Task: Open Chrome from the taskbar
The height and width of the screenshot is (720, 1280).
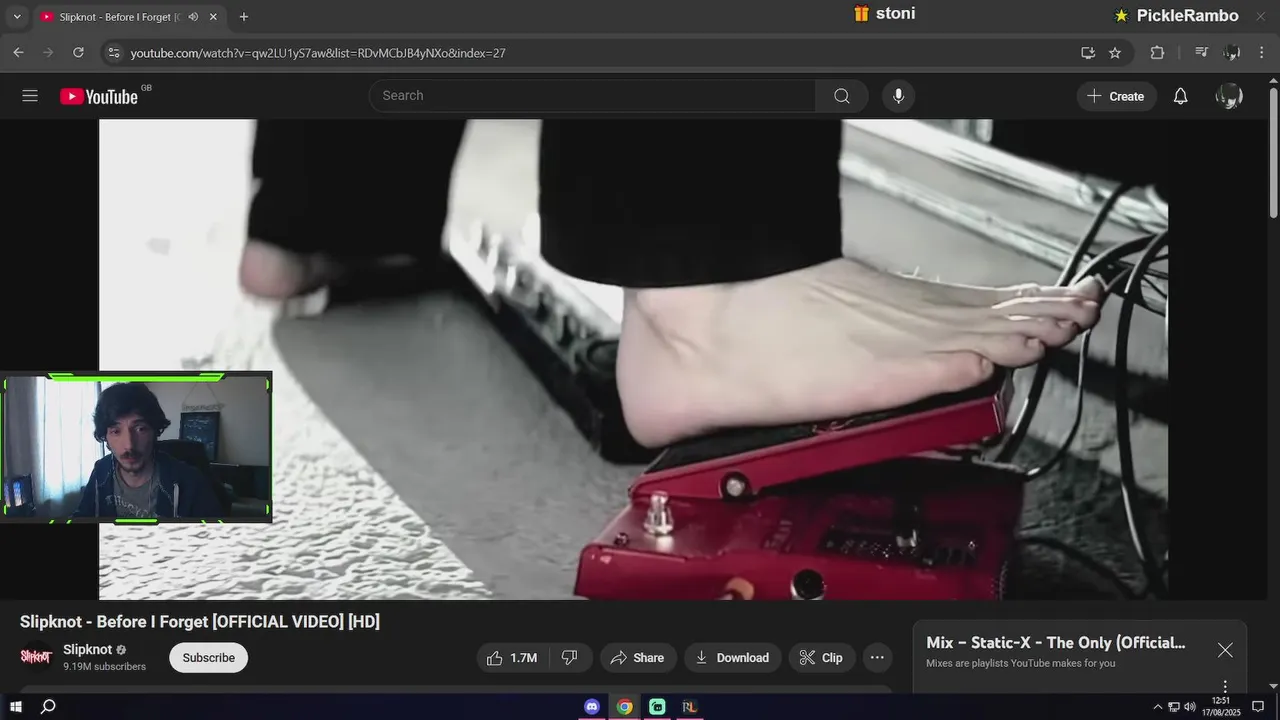Action: tap(624, 707)
